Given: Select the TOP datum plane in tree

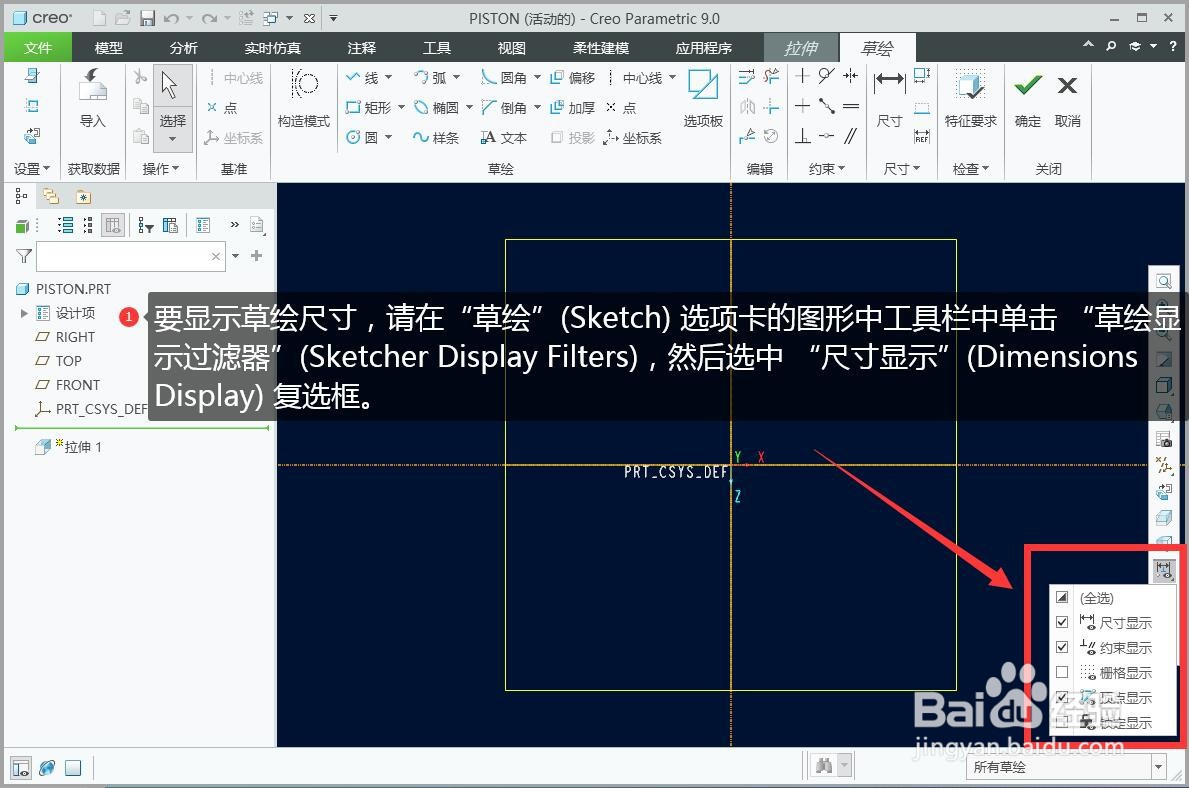Looking at the screenshot, I should tap(59, 361).
